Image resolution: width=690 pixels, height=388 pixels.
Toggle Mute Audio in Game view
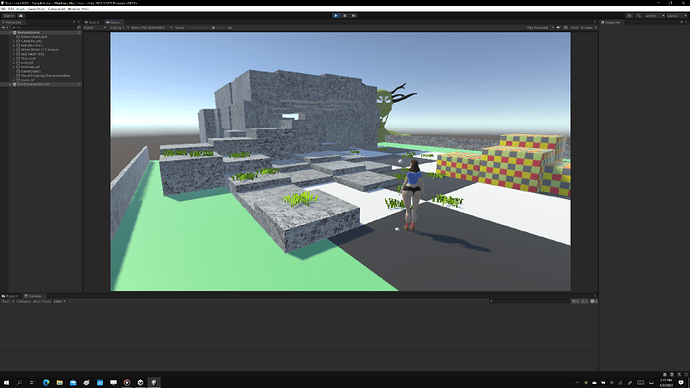(558, 28)
